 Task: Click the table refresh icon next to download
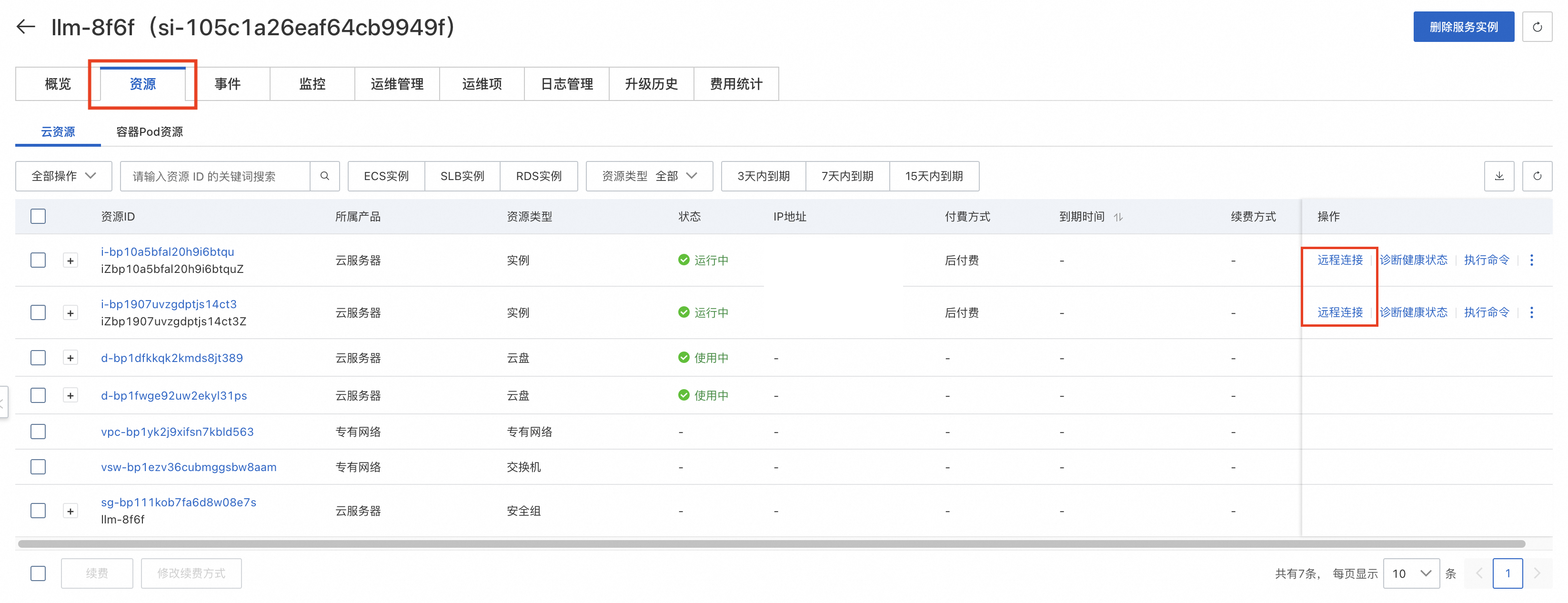click(x=1537, y=176)
